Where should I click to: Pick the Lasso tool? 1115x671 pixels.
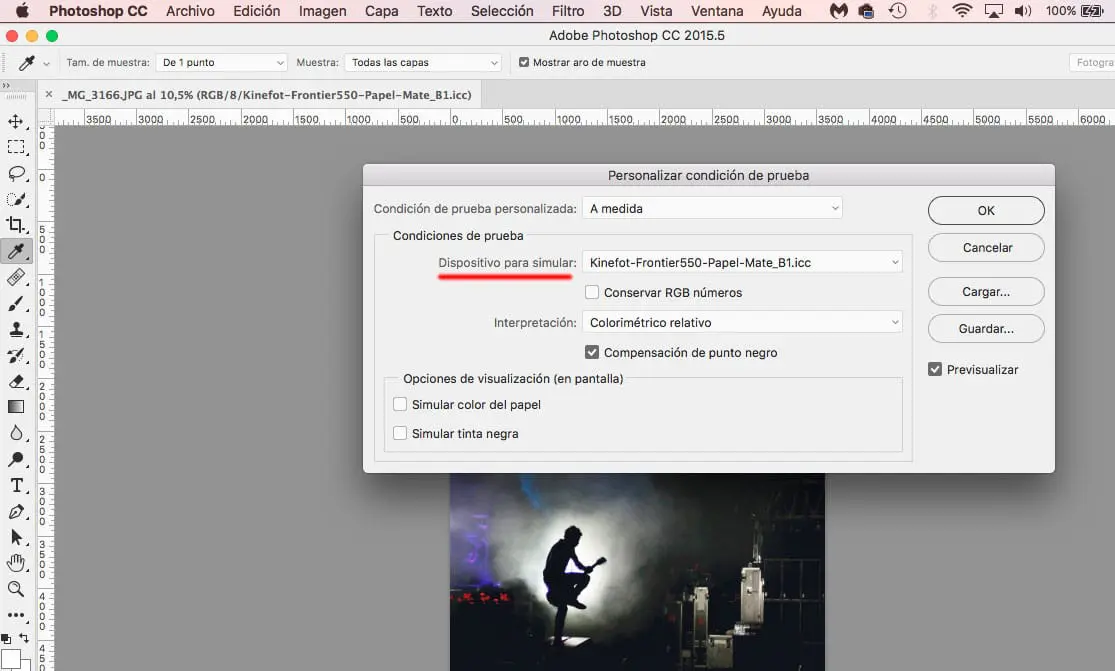(x=16, y=173)
